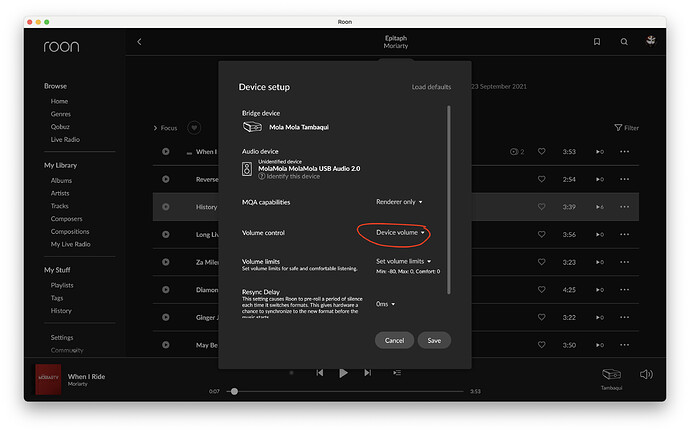Click the When I Ride album art thumbnail
The width and height of the screenshot is (690, 432).
pos(48,379)
